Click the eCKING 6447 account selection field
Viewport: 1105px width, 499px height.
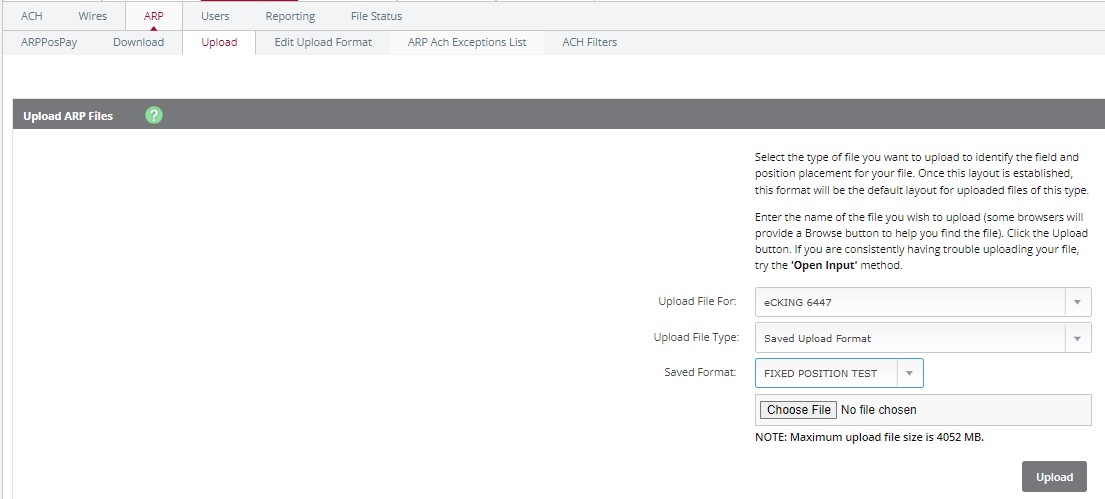(923, 302)
